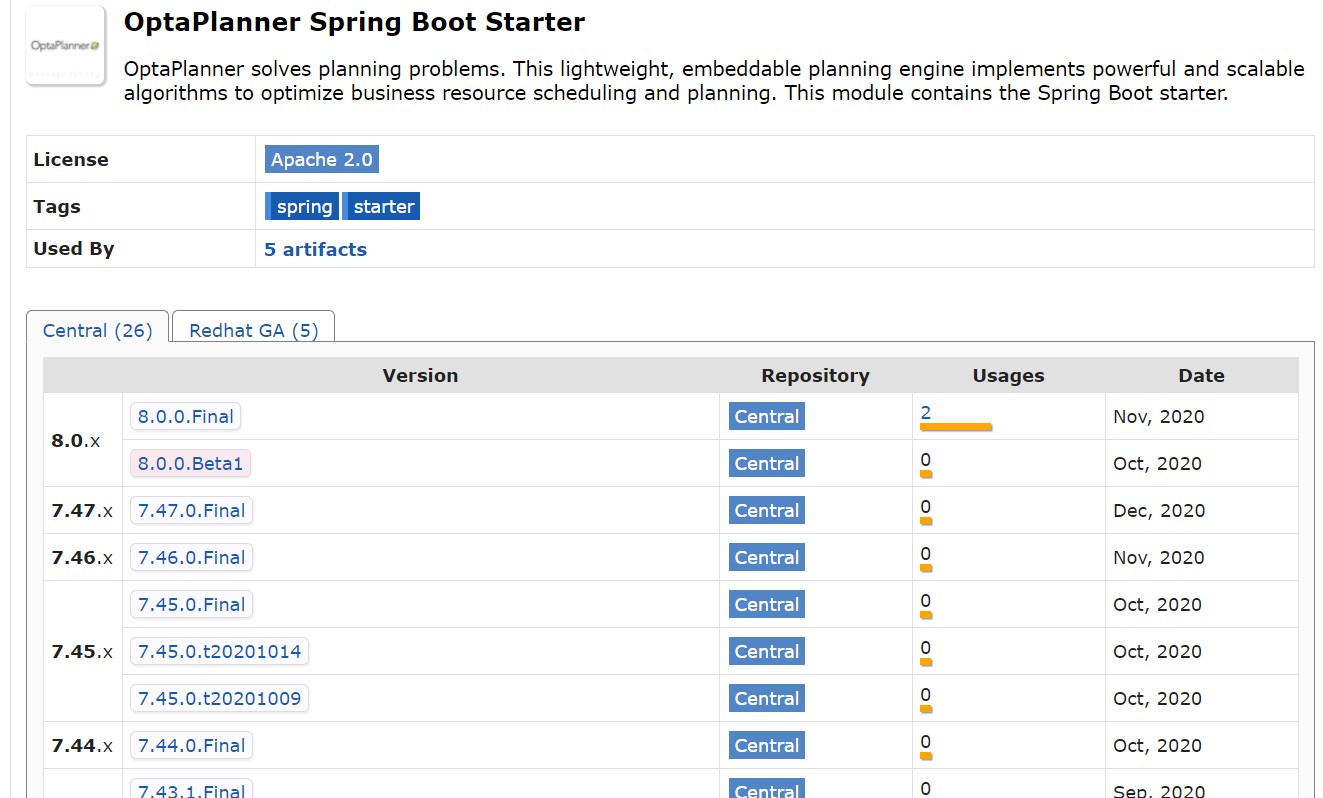
Task: Open the Apache 2.0 license tag
Action: (x=322, y=159)
